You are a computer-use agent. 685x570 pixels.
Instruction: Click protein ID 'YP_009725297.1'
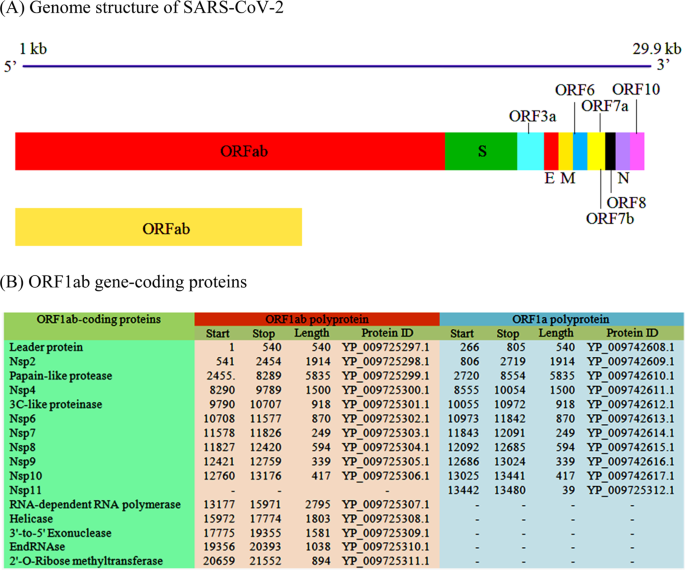coord(386,347)
